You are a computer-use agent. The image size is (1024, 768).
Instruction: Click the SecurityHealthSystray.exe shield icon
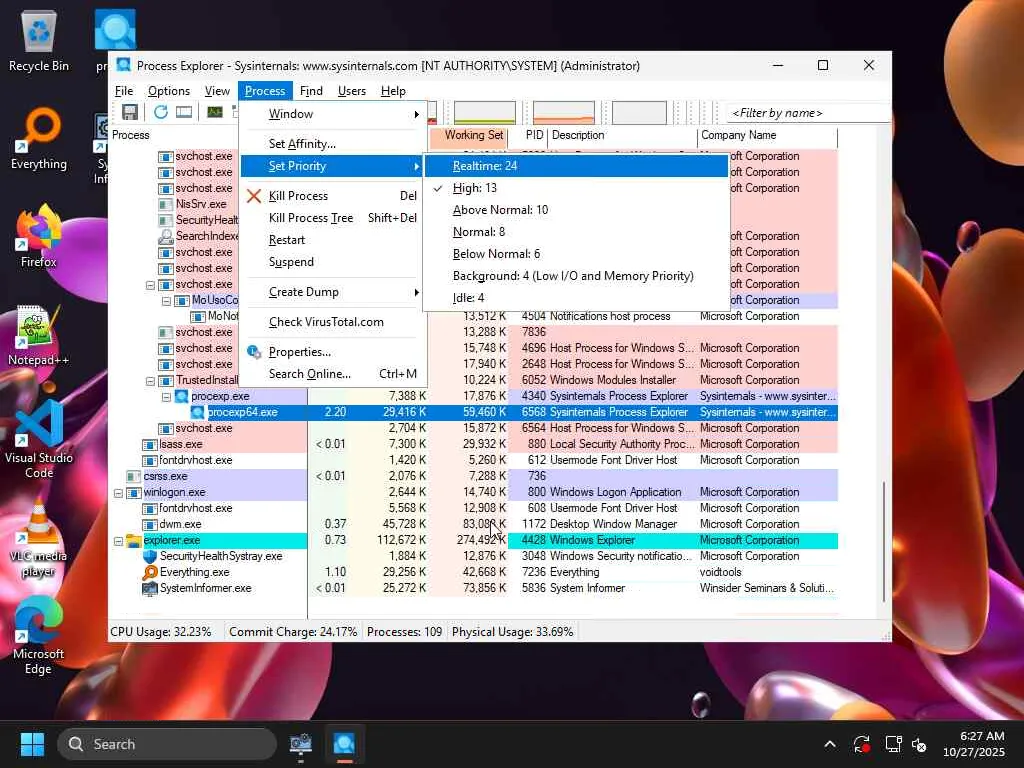pyautogui.click(x=150, y=556)
